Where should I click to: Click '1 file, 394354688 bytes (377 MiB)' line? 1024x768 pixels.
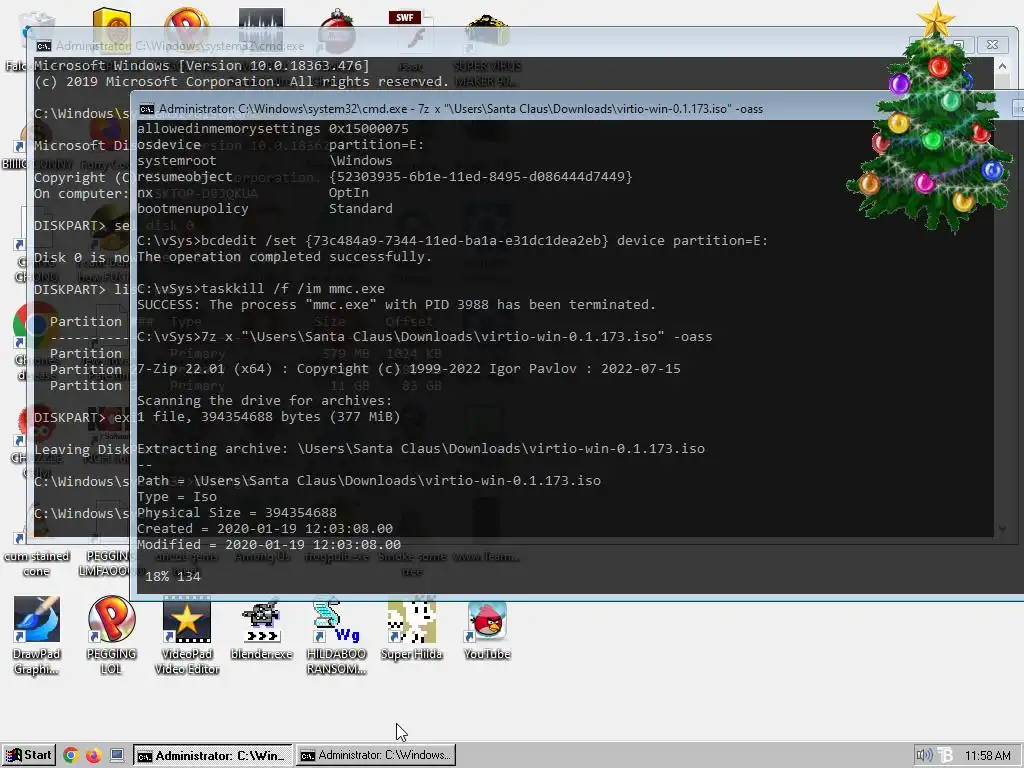[268, 417]
